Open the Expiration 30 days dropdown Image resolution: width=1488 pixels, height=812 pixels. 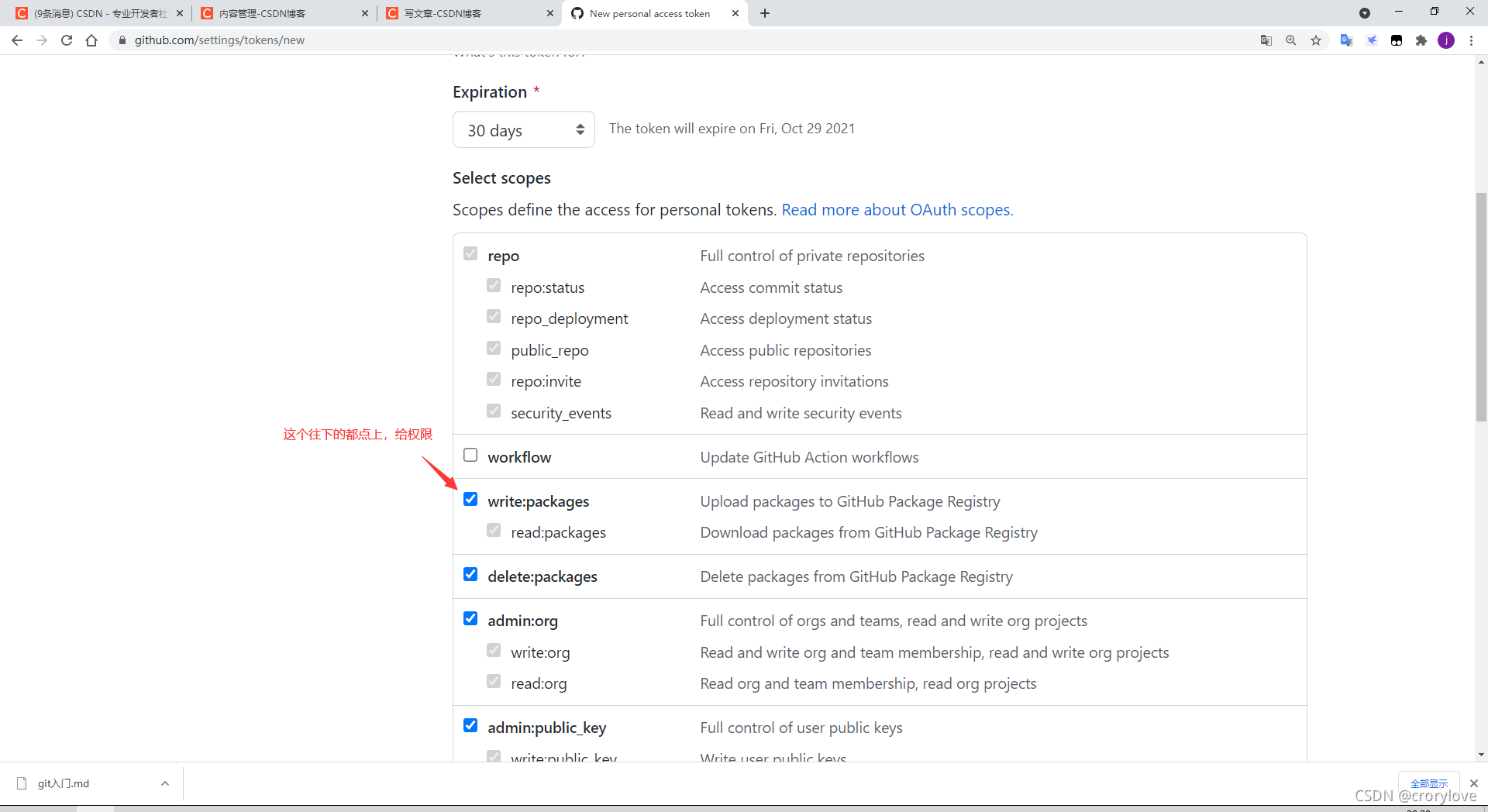[524, 129]
